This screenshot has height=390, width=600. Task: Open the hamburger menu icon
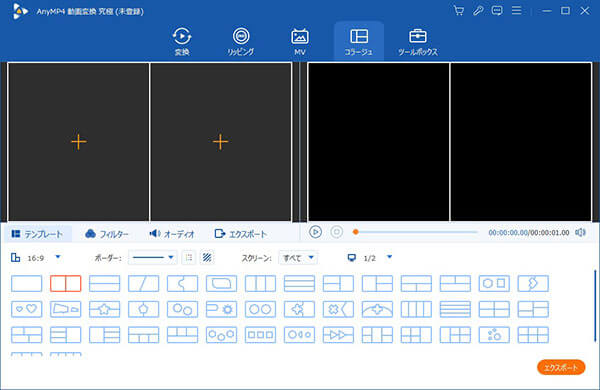point(517,11)
